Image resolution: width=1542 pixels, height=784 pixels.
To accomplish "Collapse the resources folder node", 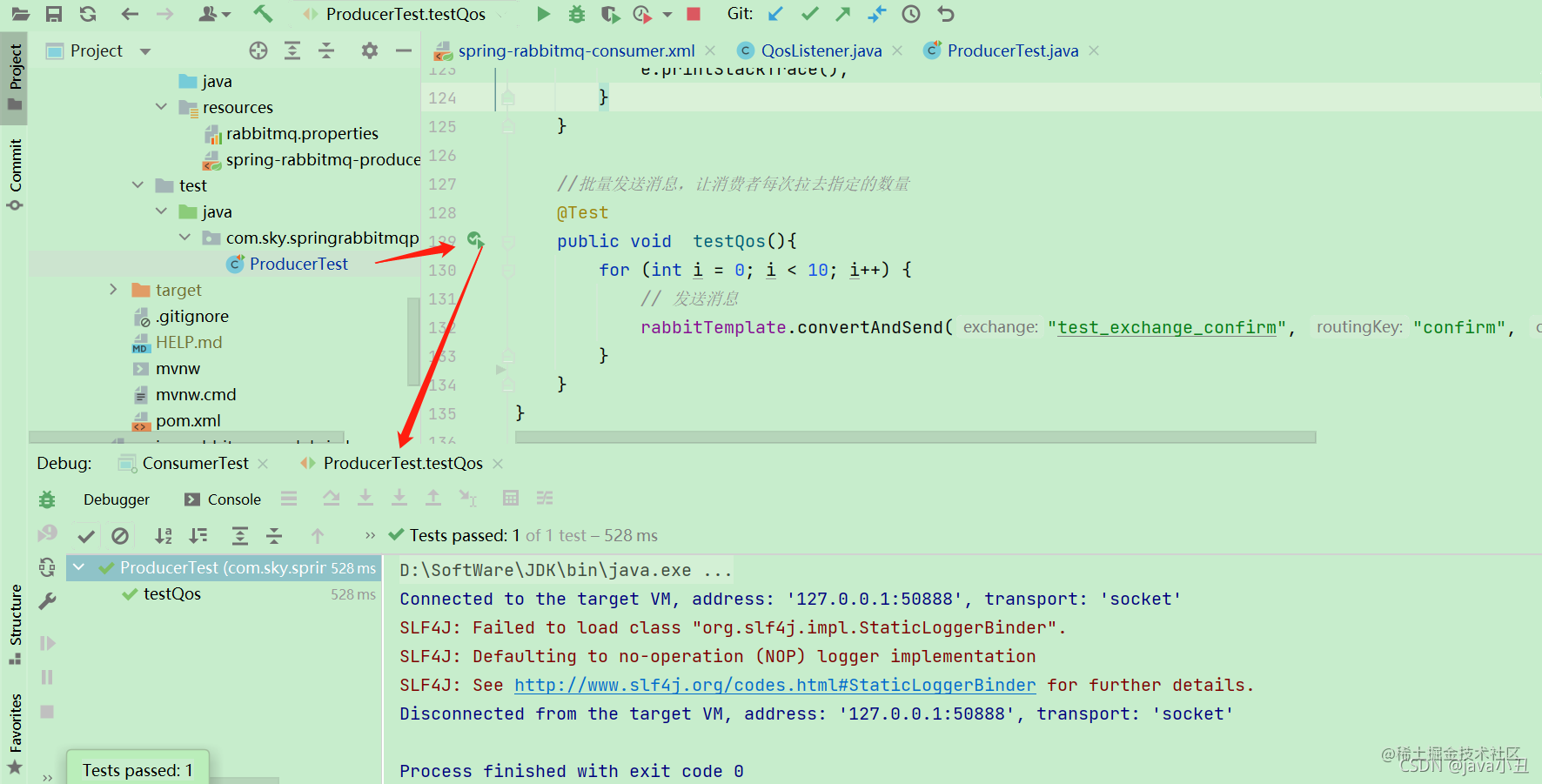I will (161, 107).
